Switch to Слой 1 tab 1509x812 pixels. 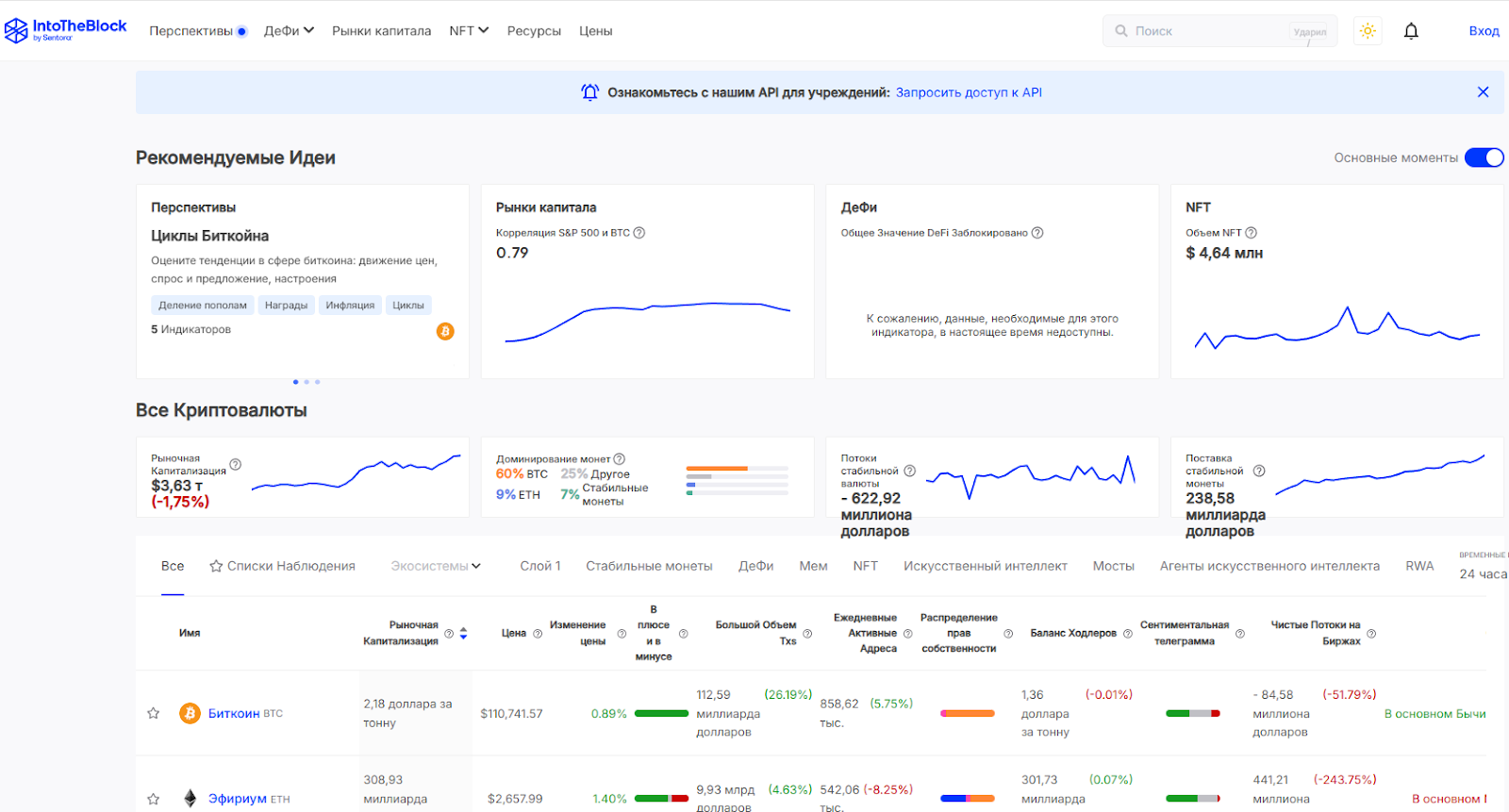click(540, 566)
